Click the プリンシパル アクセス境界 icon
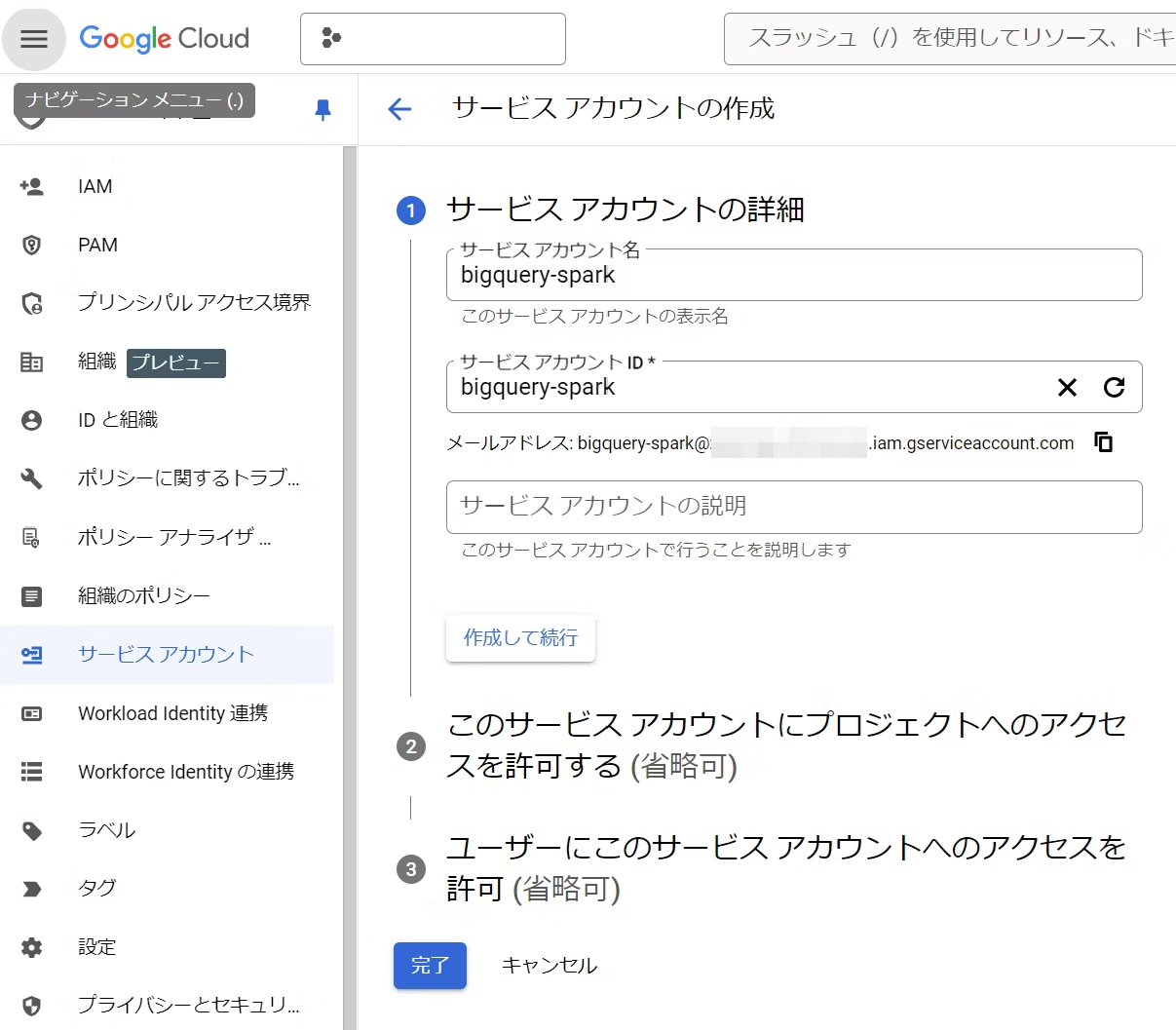The width and height of the screenshot is (1176, 1030). click(32, 303)
